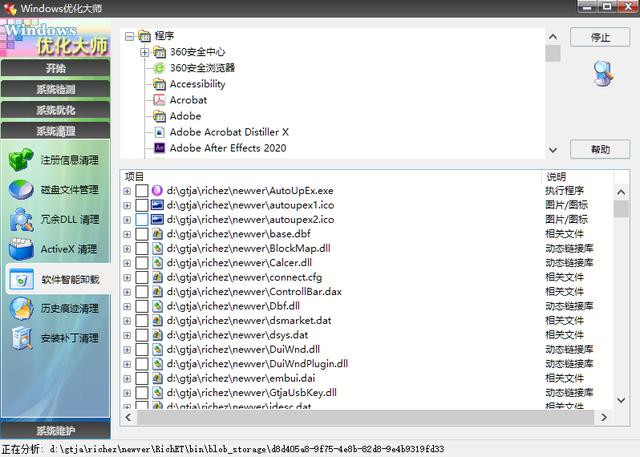Viewport: 640px width, 457px height.
Task: Check the connect.cfg checkbox
Action: tap(142, 277)
